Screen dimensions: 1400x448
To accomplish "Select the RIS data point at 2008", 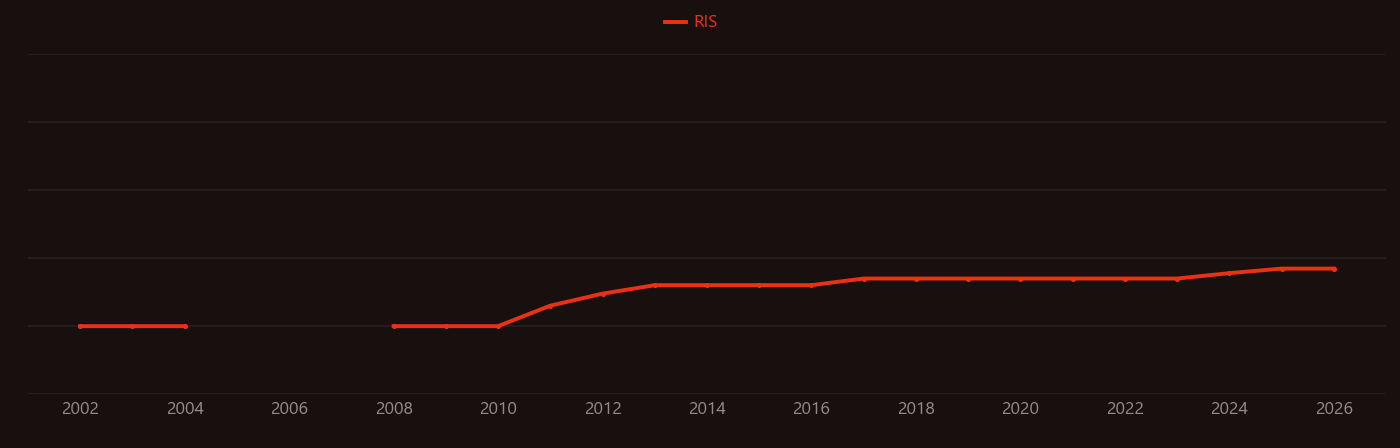I will [x=394, y=326].
